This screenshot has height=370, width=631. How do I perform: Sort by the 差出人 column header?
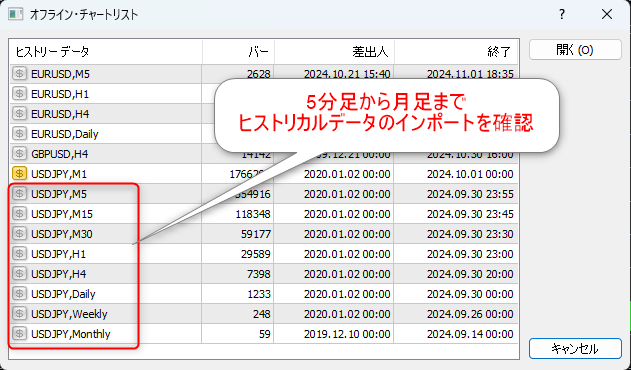click(334, 52)
